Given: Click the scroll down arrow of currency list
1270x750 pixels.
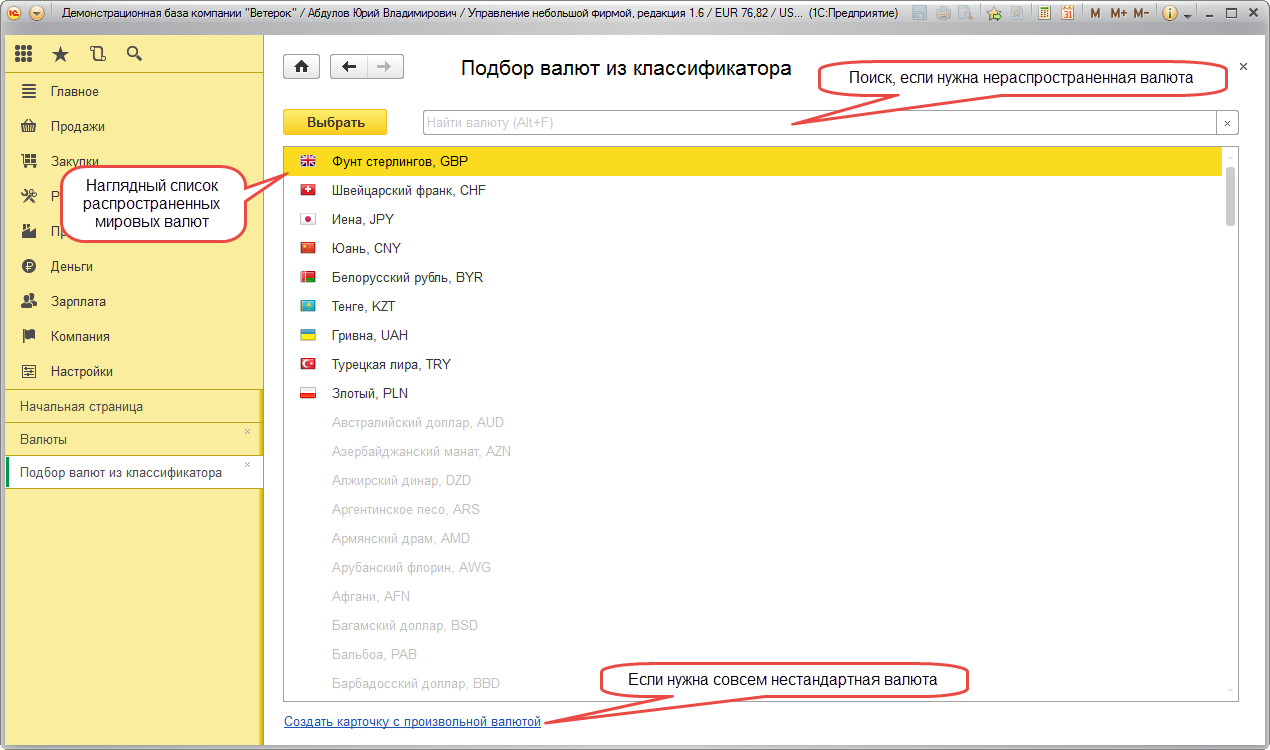Looking at the screenshot, I should click(x=1230, y=691).
